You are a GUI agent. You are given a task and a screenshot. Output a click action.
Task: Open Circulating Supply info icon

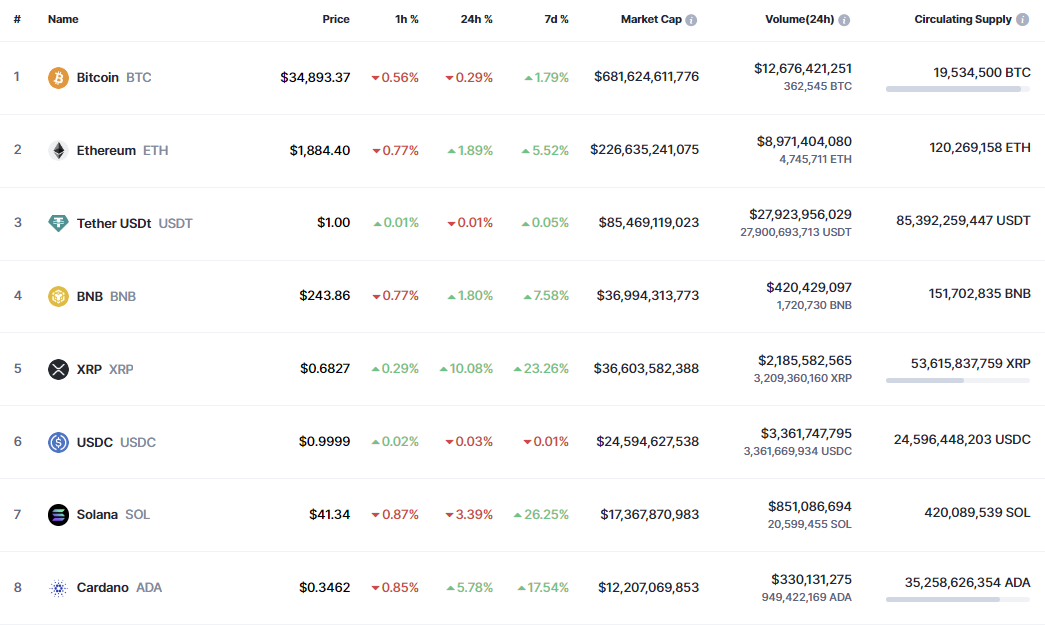point(1022,19)
